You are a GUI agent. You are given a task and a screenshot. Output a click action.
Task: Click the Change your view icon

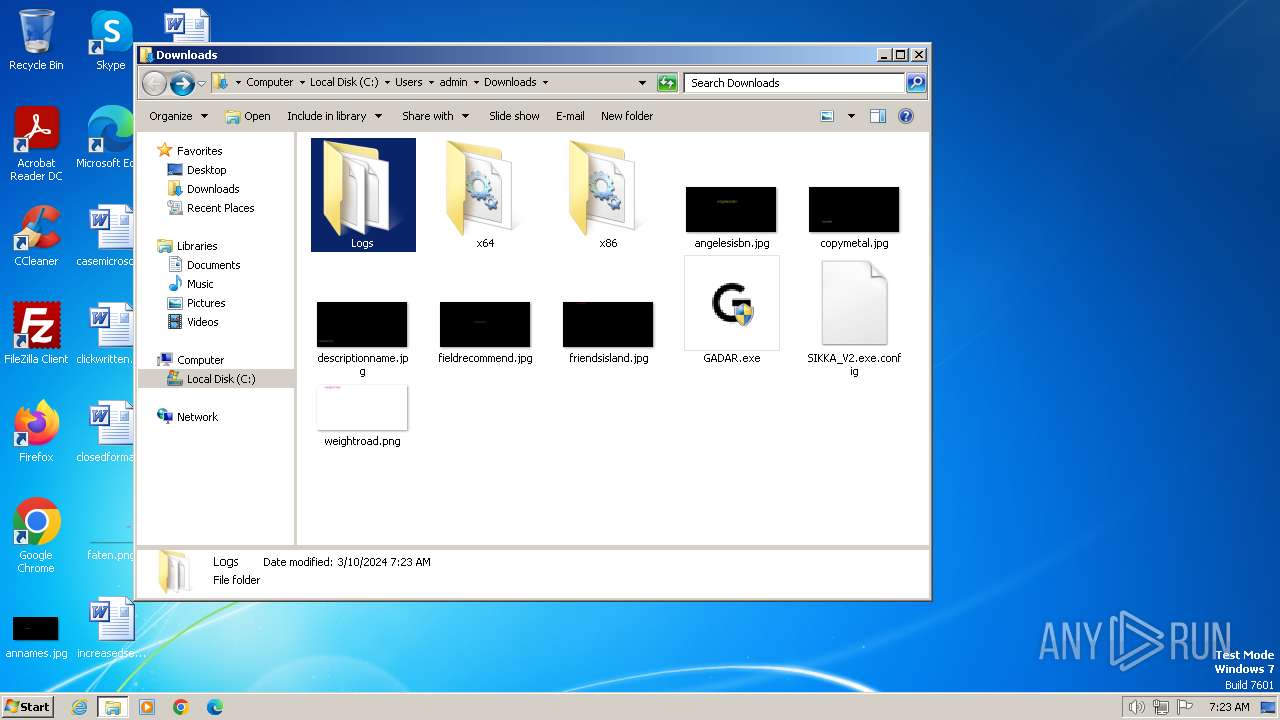coord(827,116)
